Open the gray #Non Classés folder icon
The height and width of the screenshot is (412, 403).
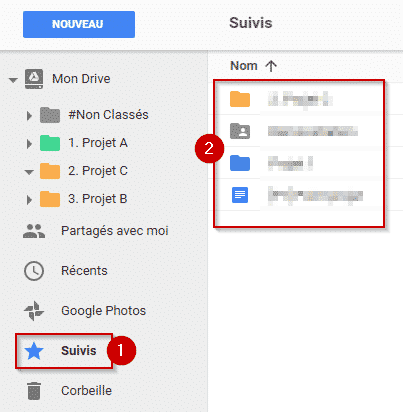[50, 115]
